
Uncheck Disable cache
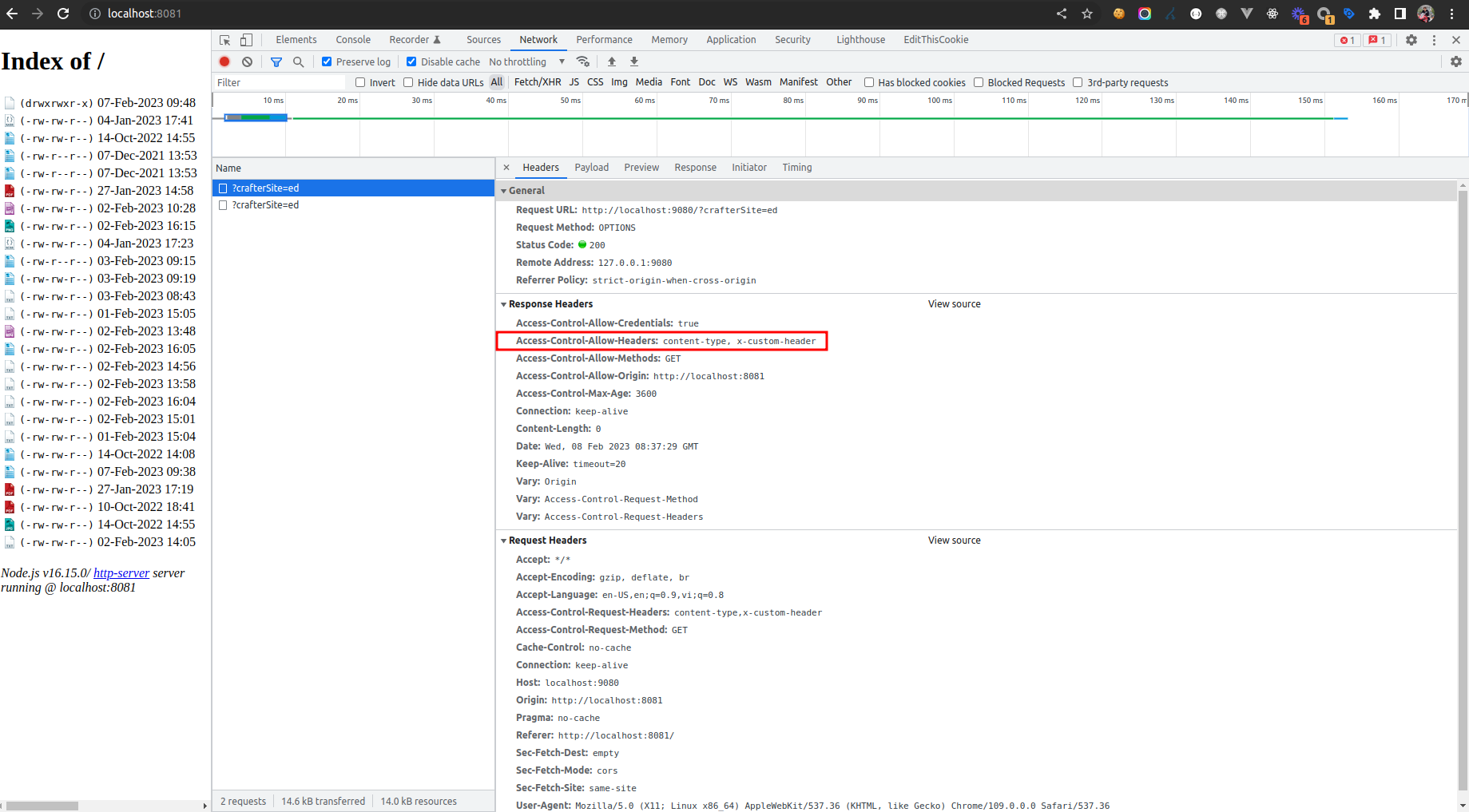coord(411,61)
